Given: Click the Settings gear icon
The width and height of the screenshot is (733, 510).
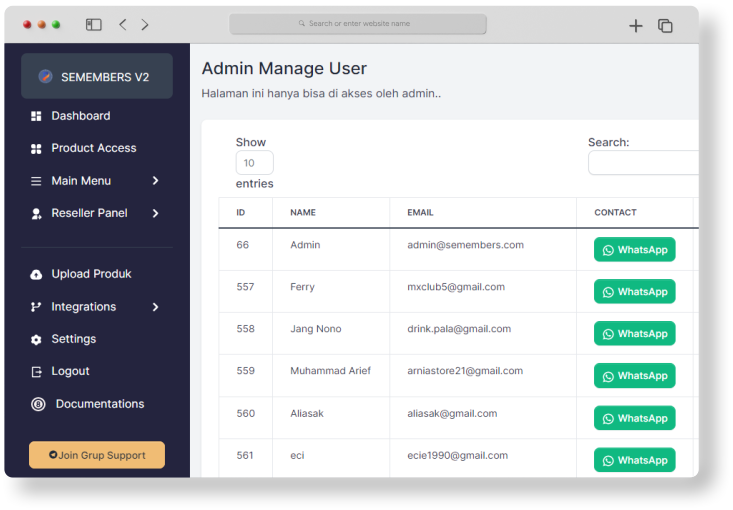Looking at the screenshot, I should [x=37, y=339].
